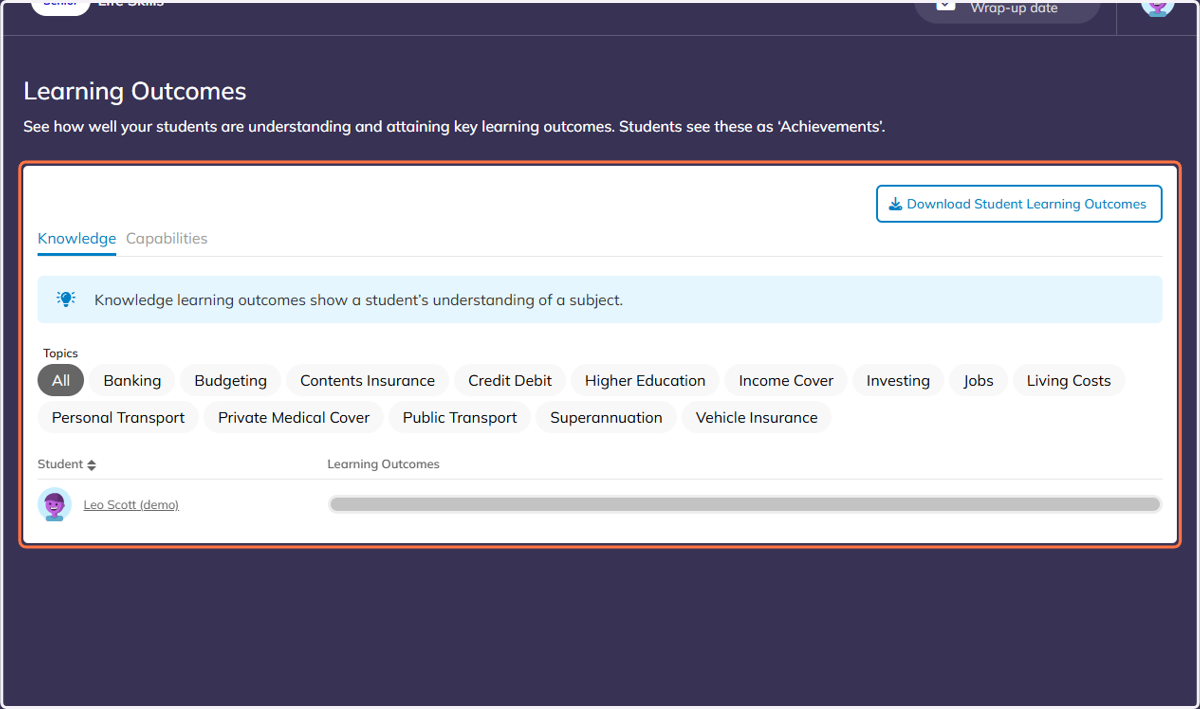Viewport: 1200px width, 709px height.
Task: Filter by Banking topic
Action: click(132, 381)
